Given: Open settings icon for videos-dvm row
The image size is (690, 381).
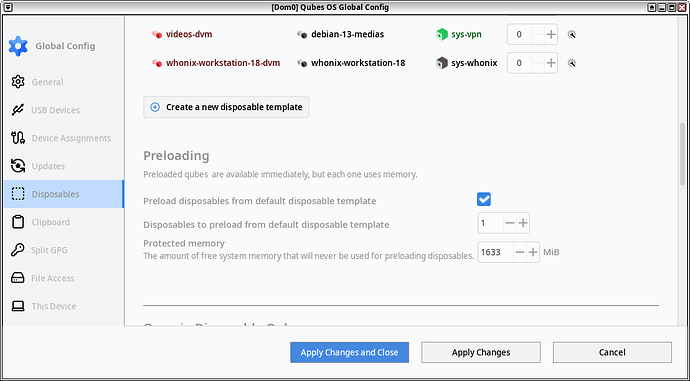Looking at the screenshot, I should (572, 34).
